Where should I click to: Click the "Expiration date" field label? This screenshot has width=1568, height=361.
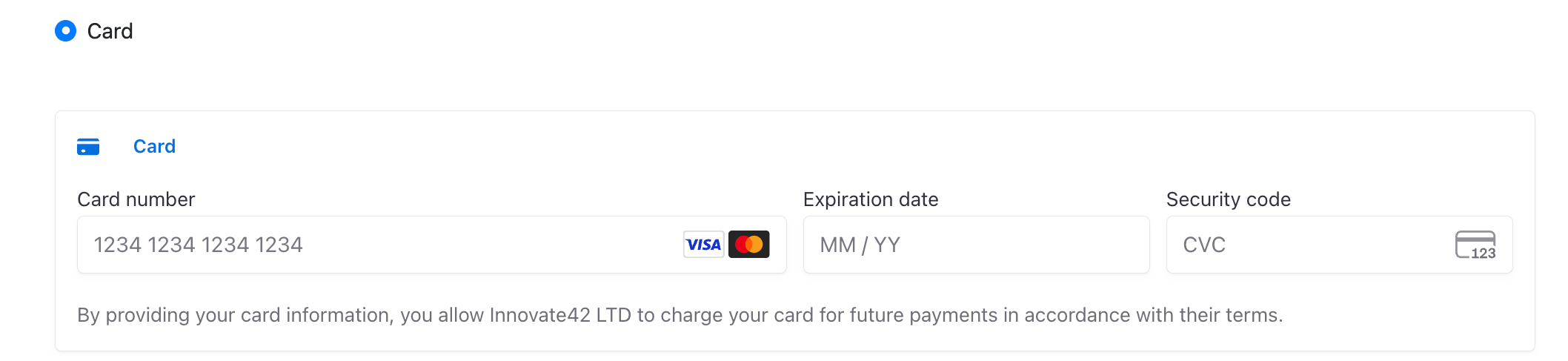tap(871, 199)
